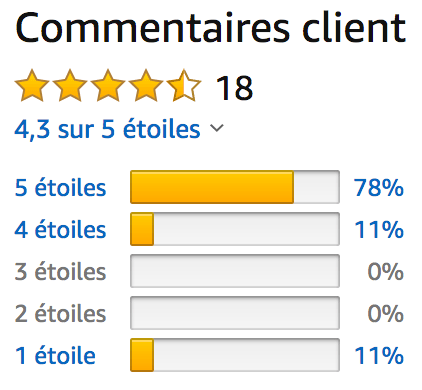This screenshot has width=422, height=390.
Task: Click the 1 étoile histogram bar
Action: 235,355
